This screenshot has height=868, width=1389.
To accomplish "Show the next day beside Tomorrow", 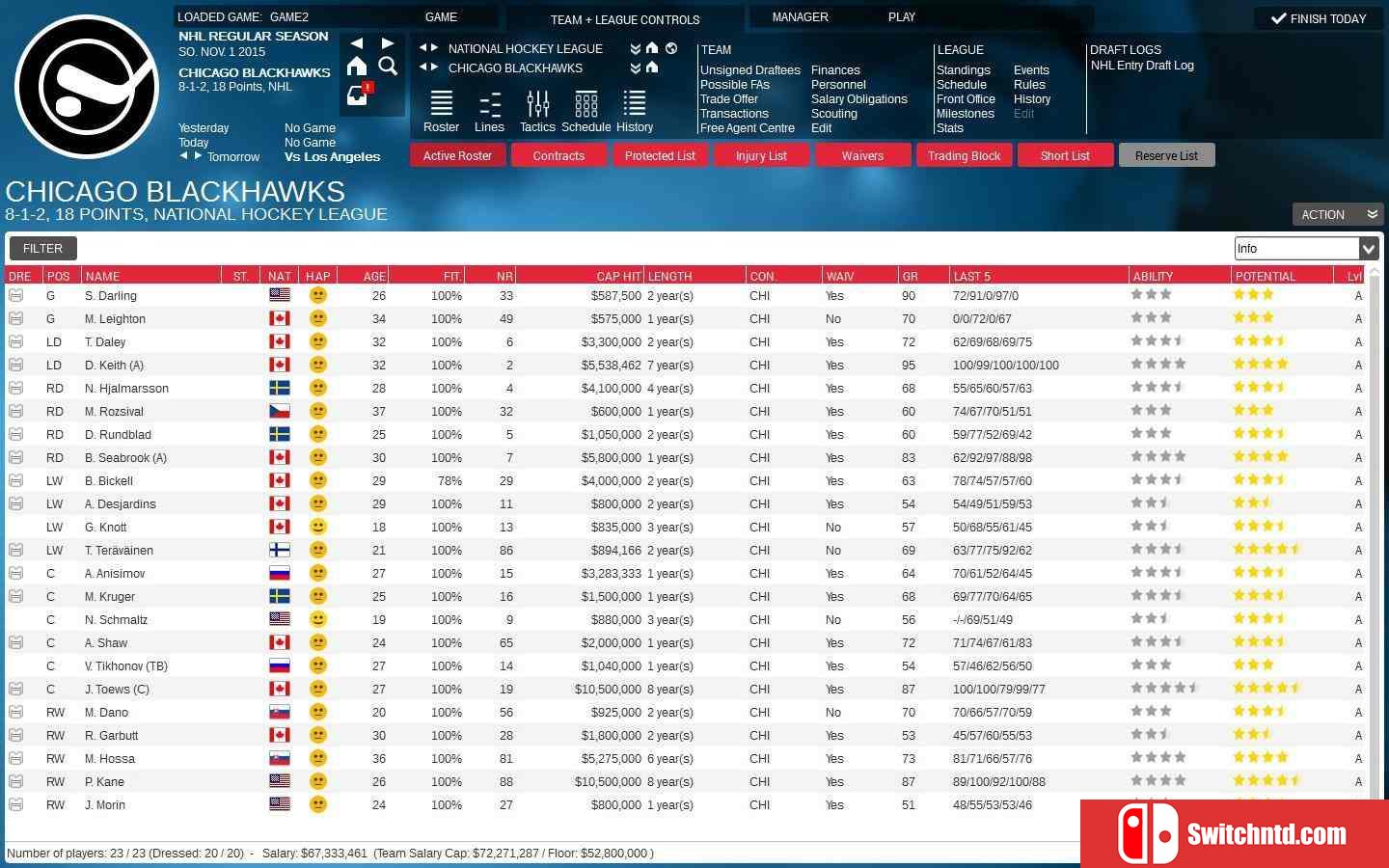I will (198, 156).
